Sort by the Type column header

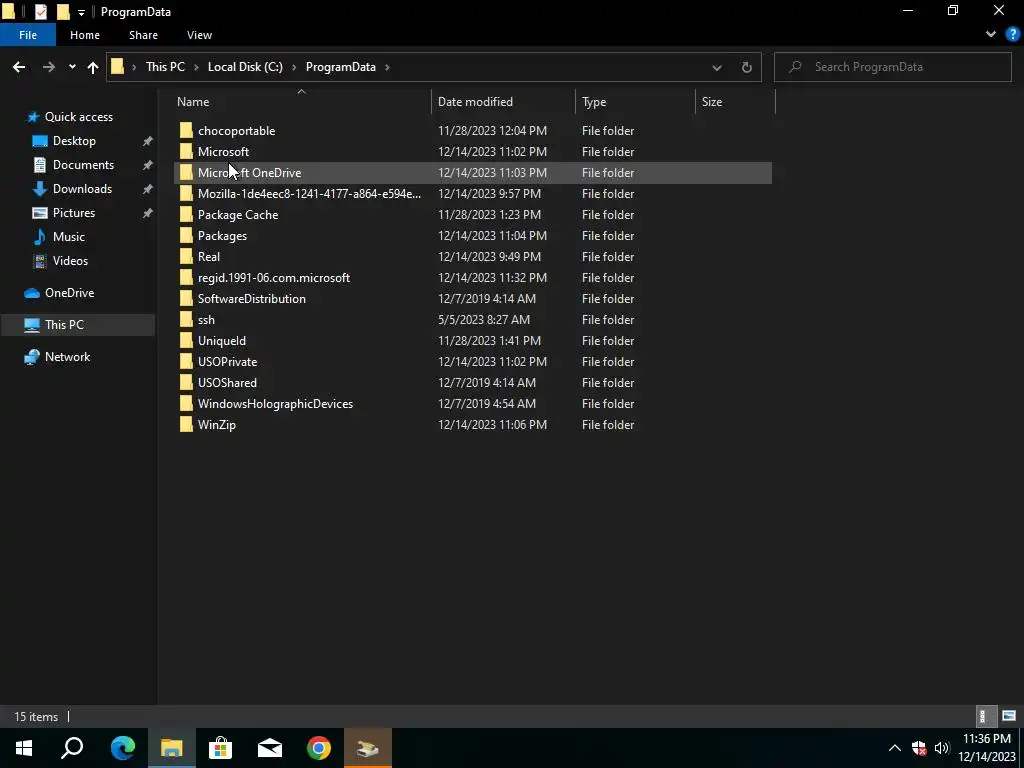tap(635, 102)
